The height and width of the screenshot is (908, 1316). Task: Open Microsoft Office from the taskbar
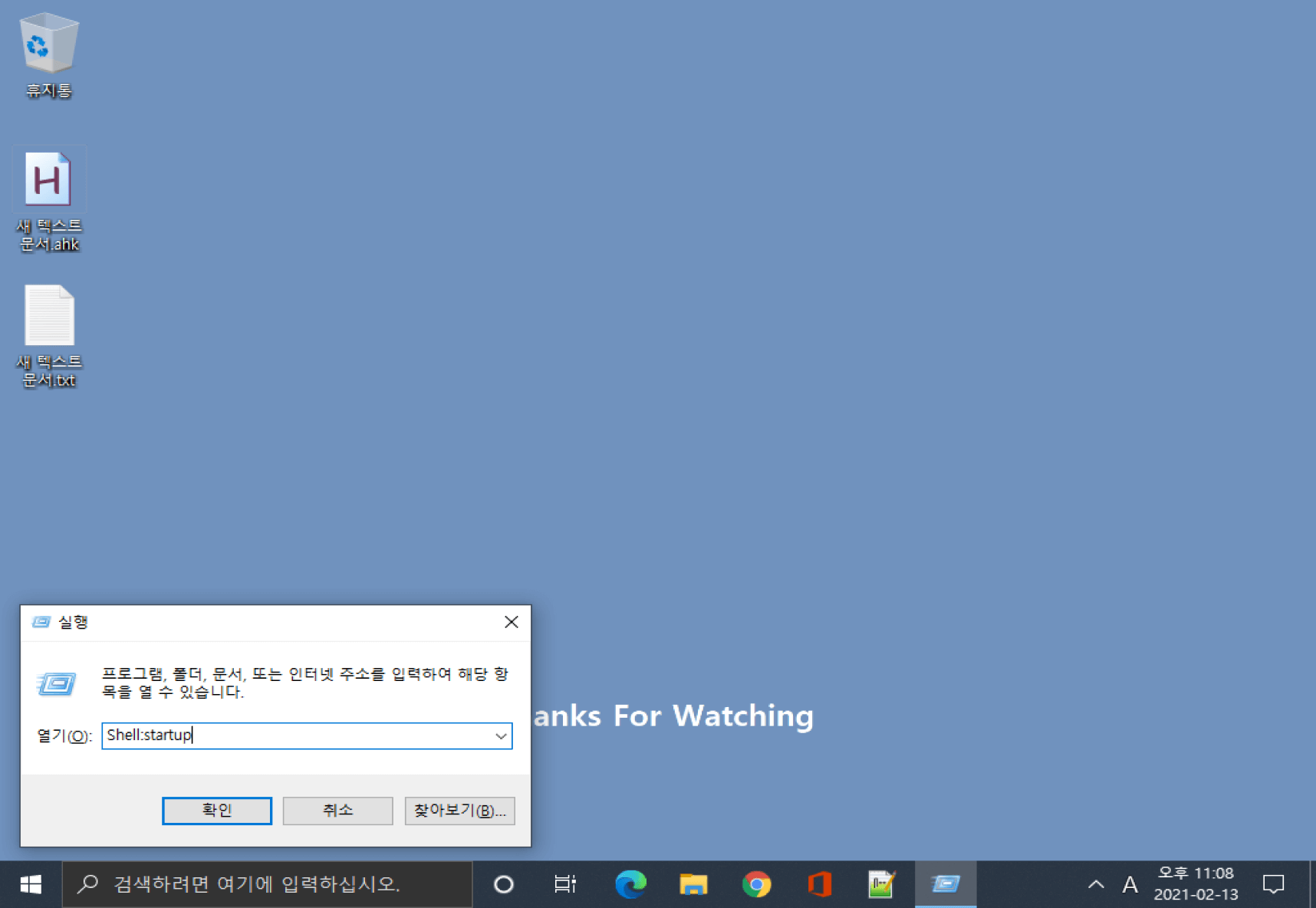coord(819,884)
